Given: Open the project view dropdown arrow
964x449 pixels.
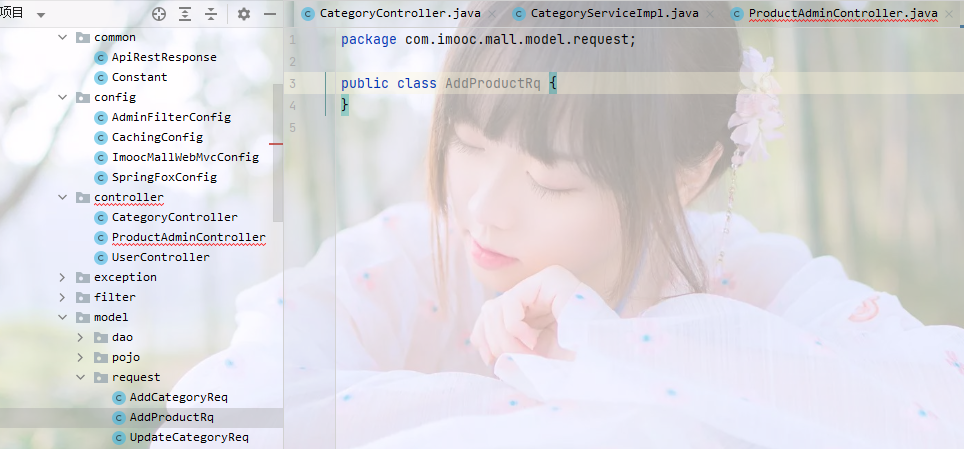Looking at the screenshot, I should click(41, 15).
